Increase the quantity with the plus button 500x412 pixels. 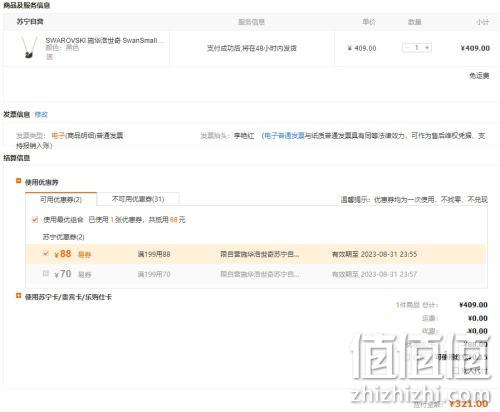(427, 48)
